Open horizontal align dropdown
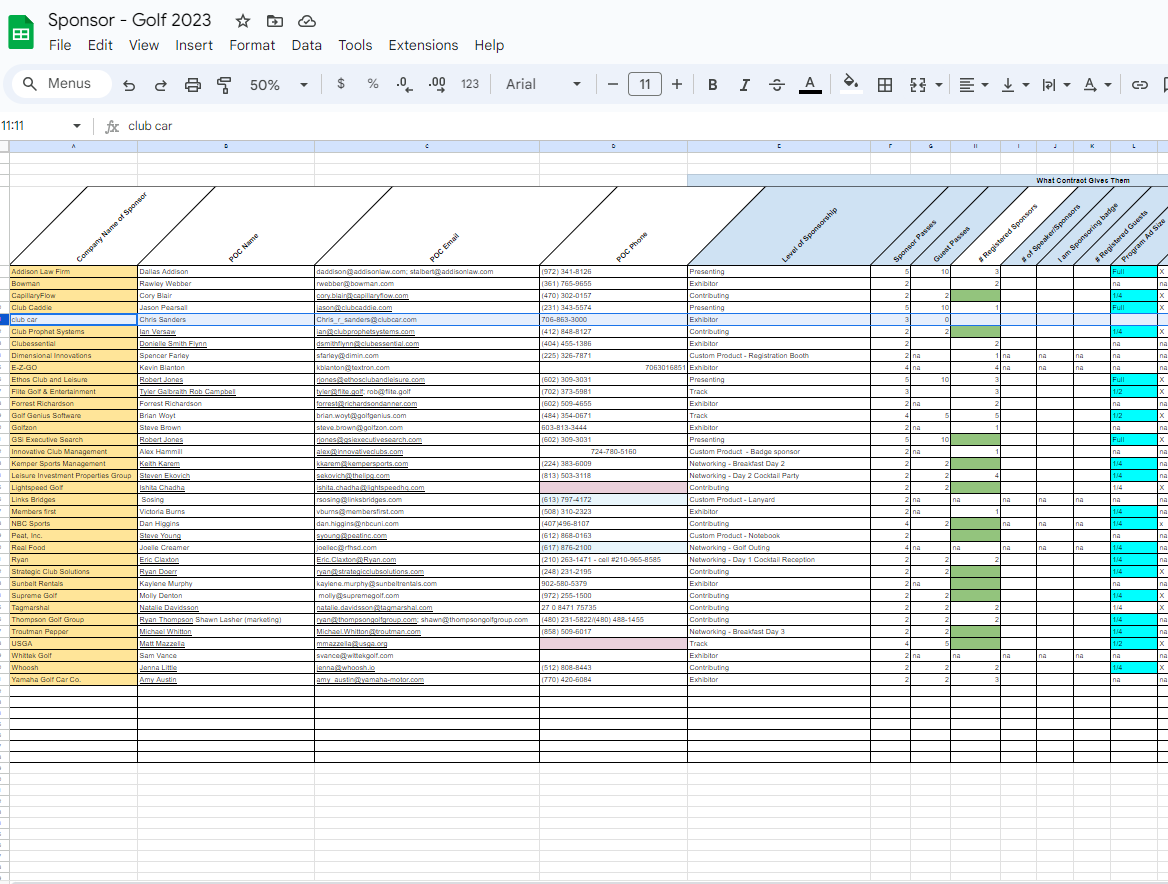This screenshot has height=884, width=1168. tap(974, 85)
